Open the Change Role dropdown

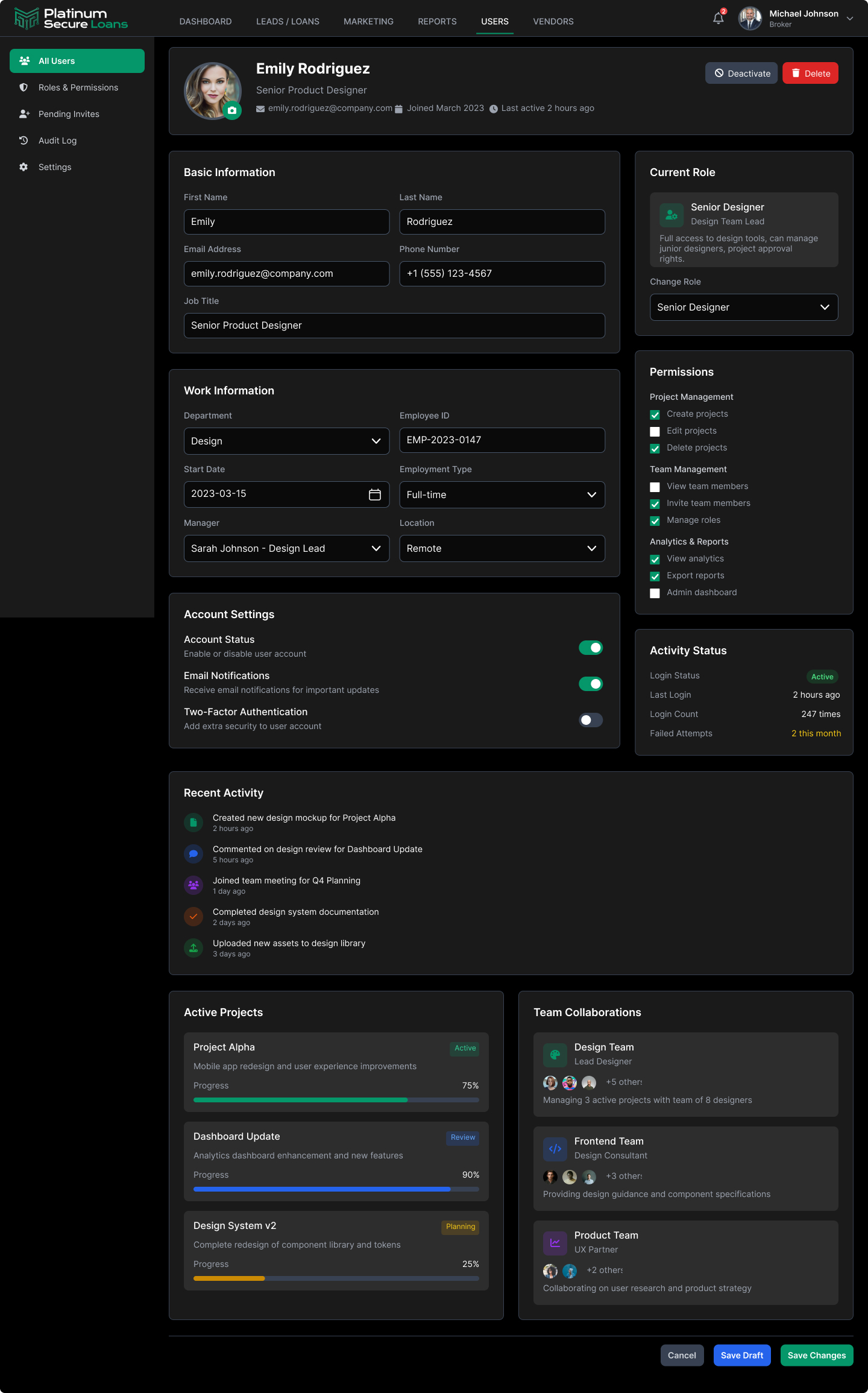[744, 307]
